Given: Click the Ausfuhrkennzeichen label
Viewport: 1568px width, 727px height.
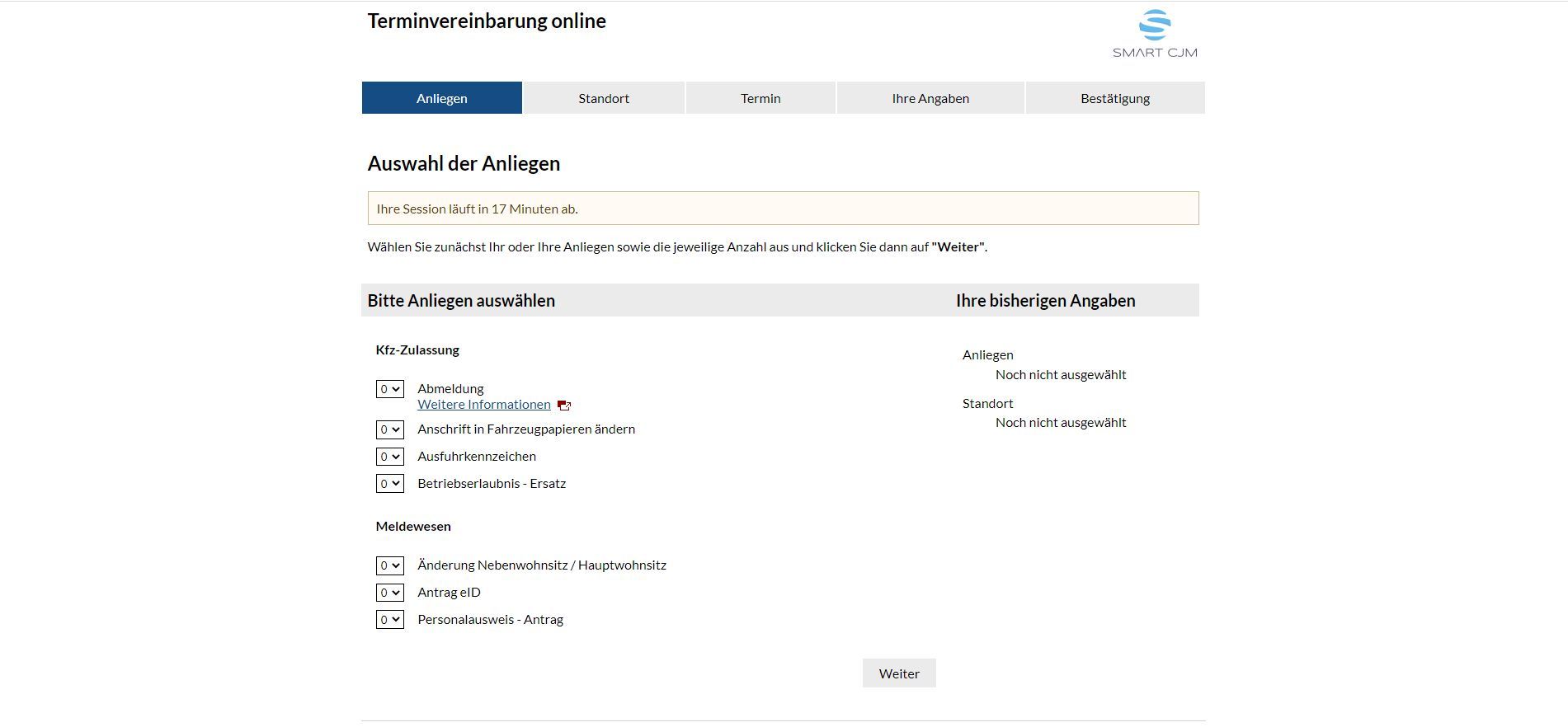Looking at the screenshot, I should click(477, 457).
